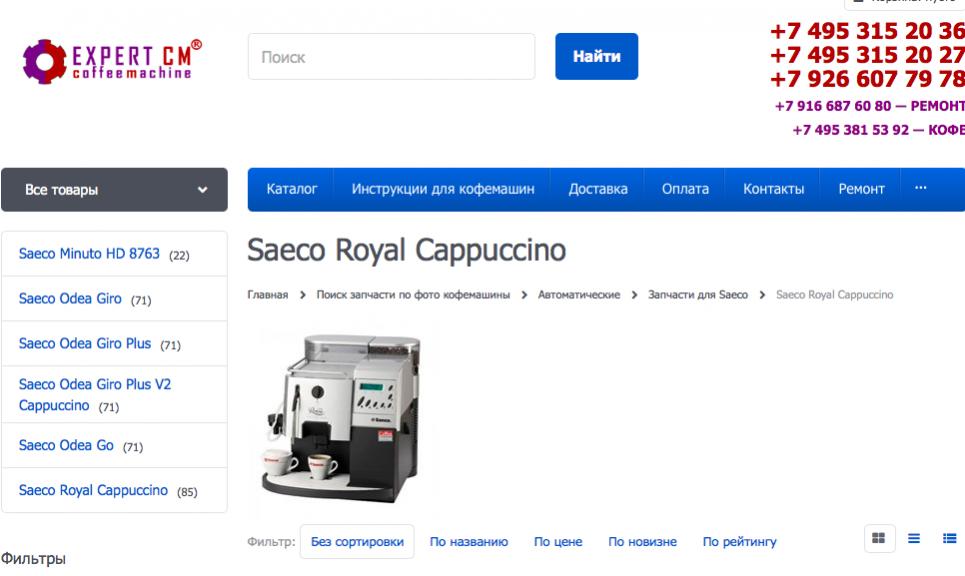Screen dimensions: 965x576
Task: Open the more menu items ellipsis
Action: click(x=921, y=188)
